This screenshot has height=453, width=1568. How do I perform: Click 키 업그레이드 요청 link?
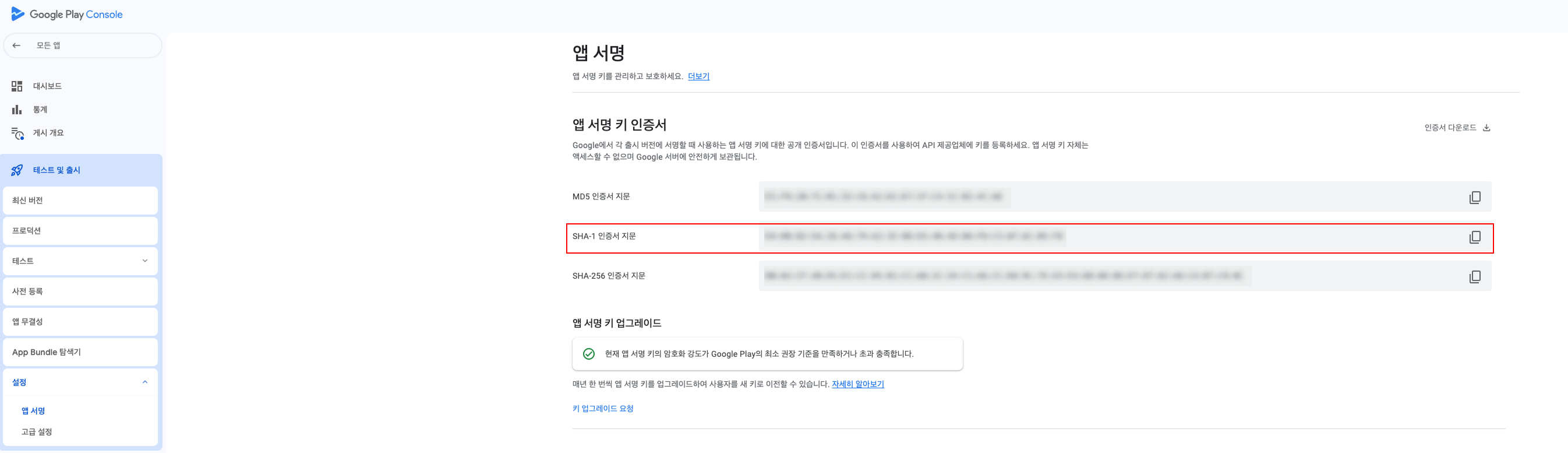603,409
